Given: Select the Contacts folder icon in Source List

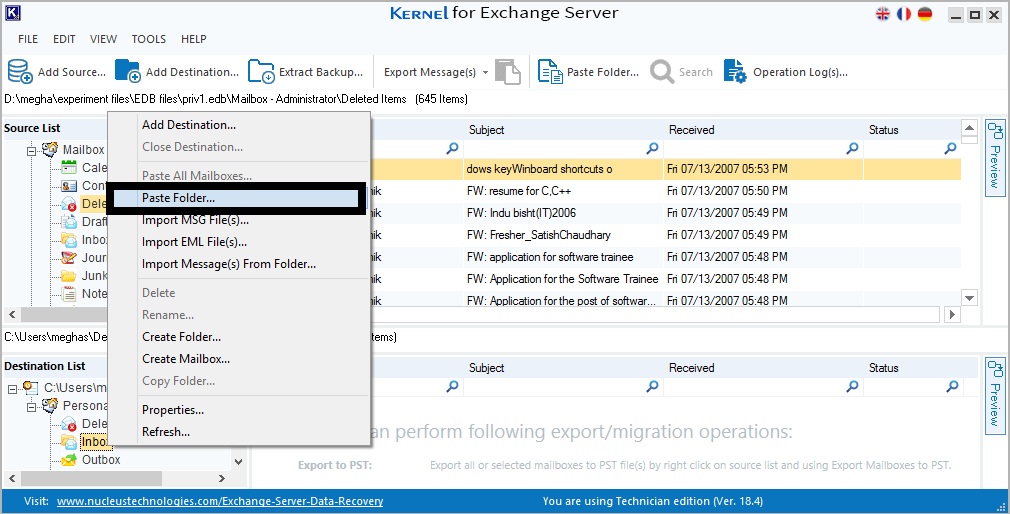Looking at the screenshot, I should click(69, 186).
